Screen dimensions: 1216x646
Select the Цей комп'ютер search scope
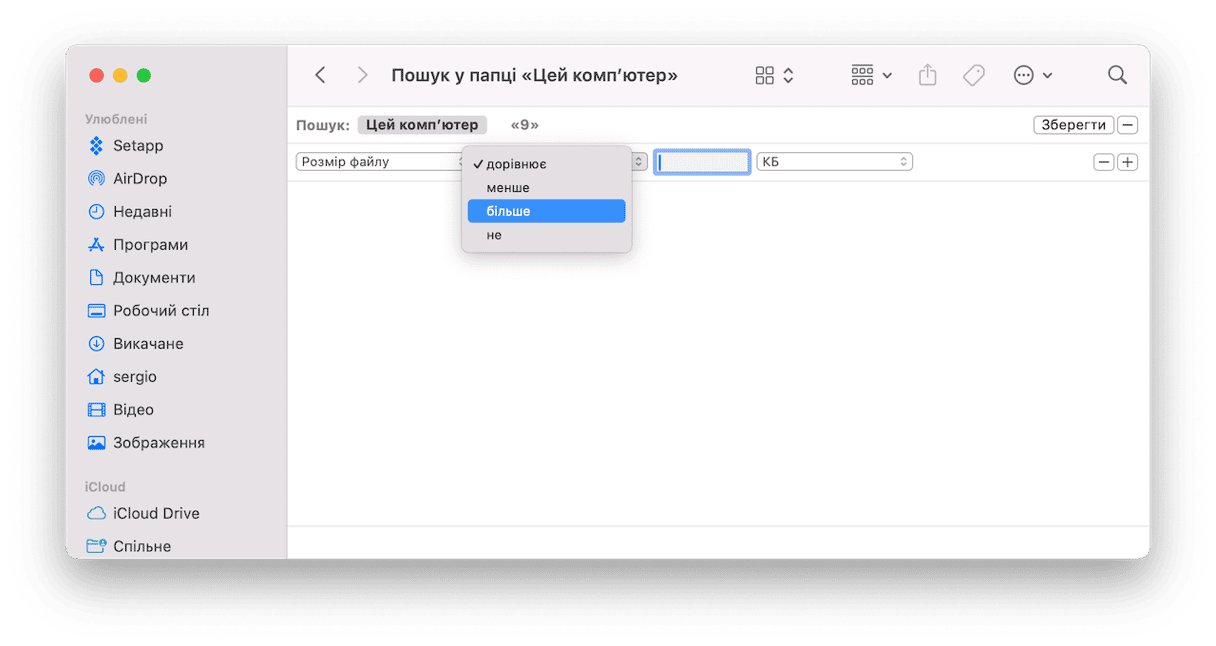tap(422, 125)
